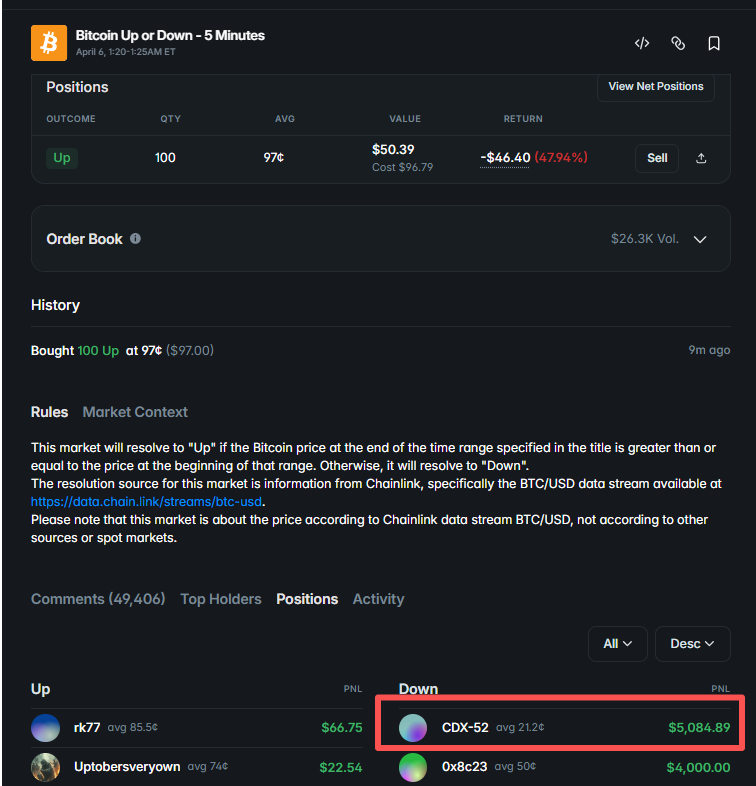Click the VALUE column header
The height and width of the screenshot is (786, 756).
tap(405, 119)
